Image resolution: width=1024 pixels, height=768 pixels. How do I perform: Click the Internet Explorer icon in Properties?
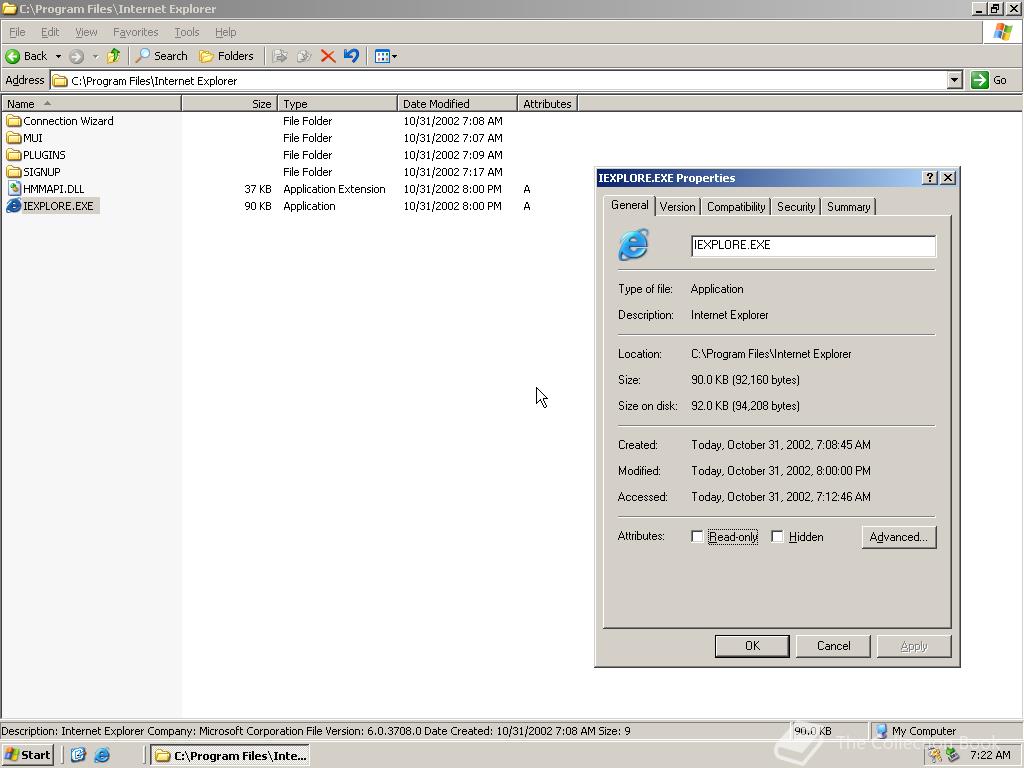click(x=633, y=245)
